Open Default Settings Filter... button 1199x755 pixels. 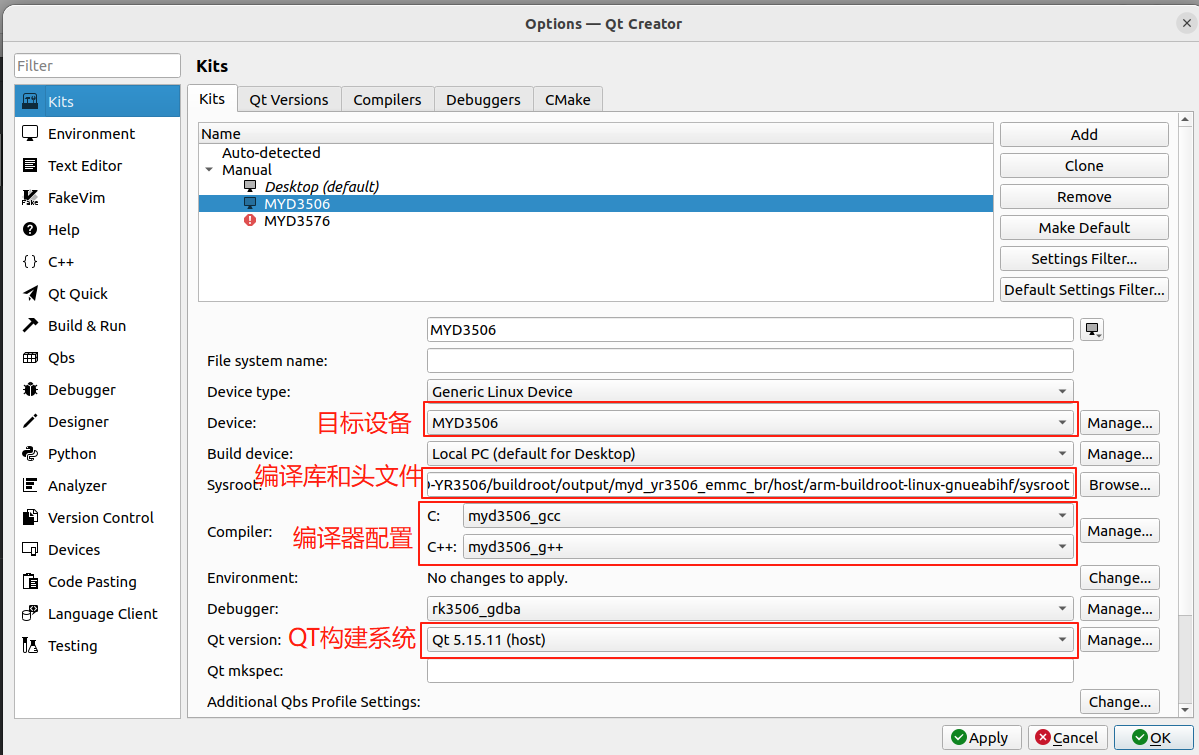point(1084,289)
